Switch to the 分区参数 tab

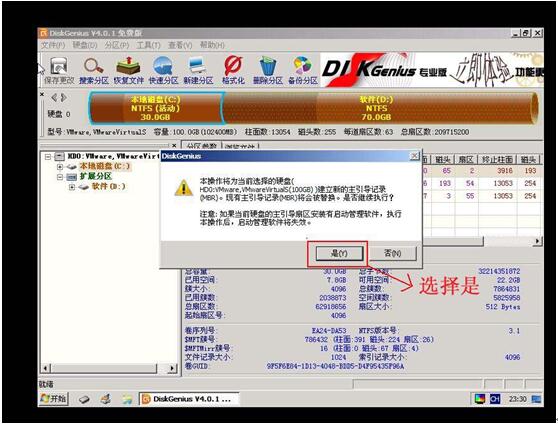click(x=201, y=146)
